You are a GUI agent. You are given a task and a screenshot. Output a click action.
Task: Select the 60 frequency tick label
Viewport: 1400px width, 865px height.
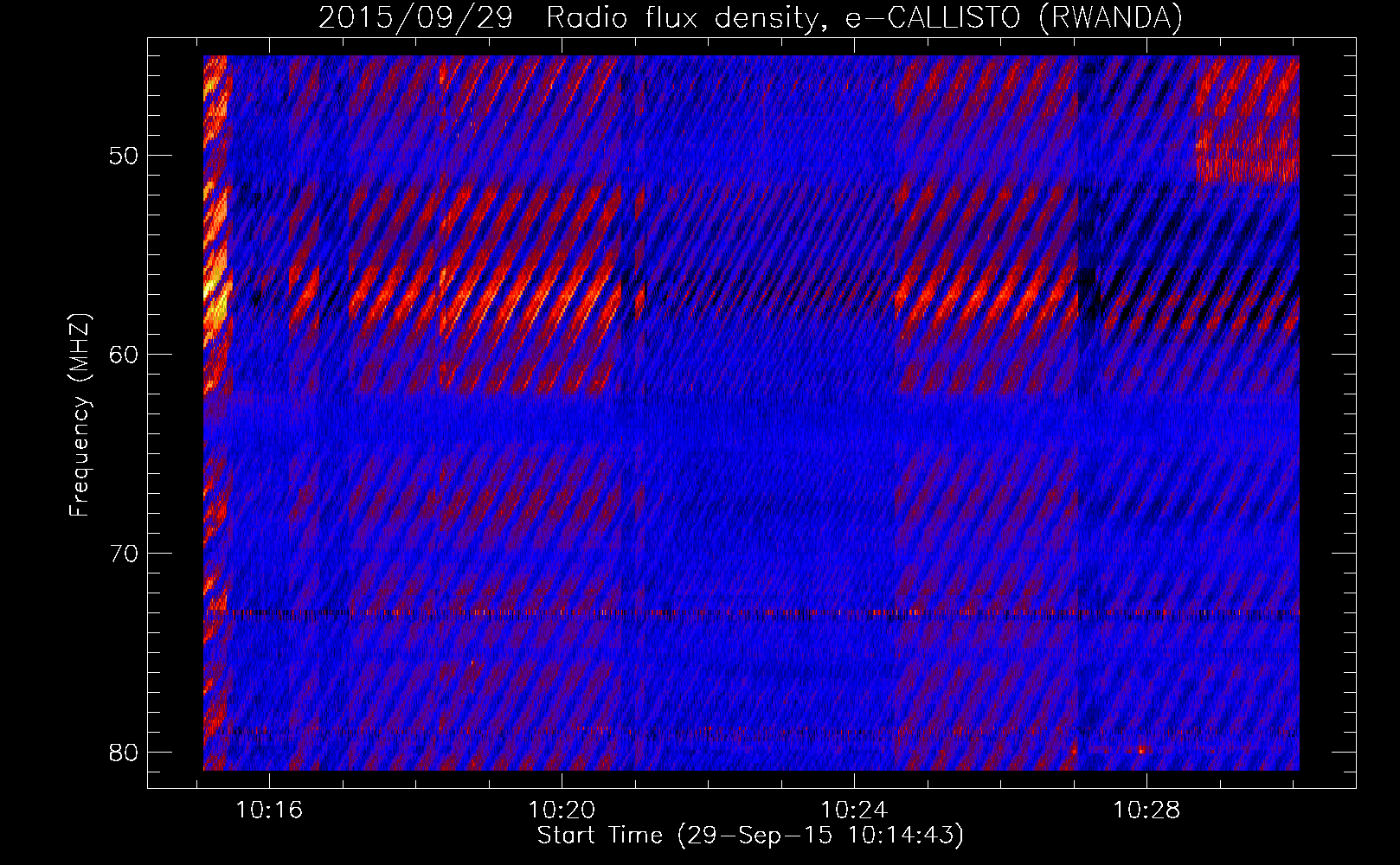(124, 355)
